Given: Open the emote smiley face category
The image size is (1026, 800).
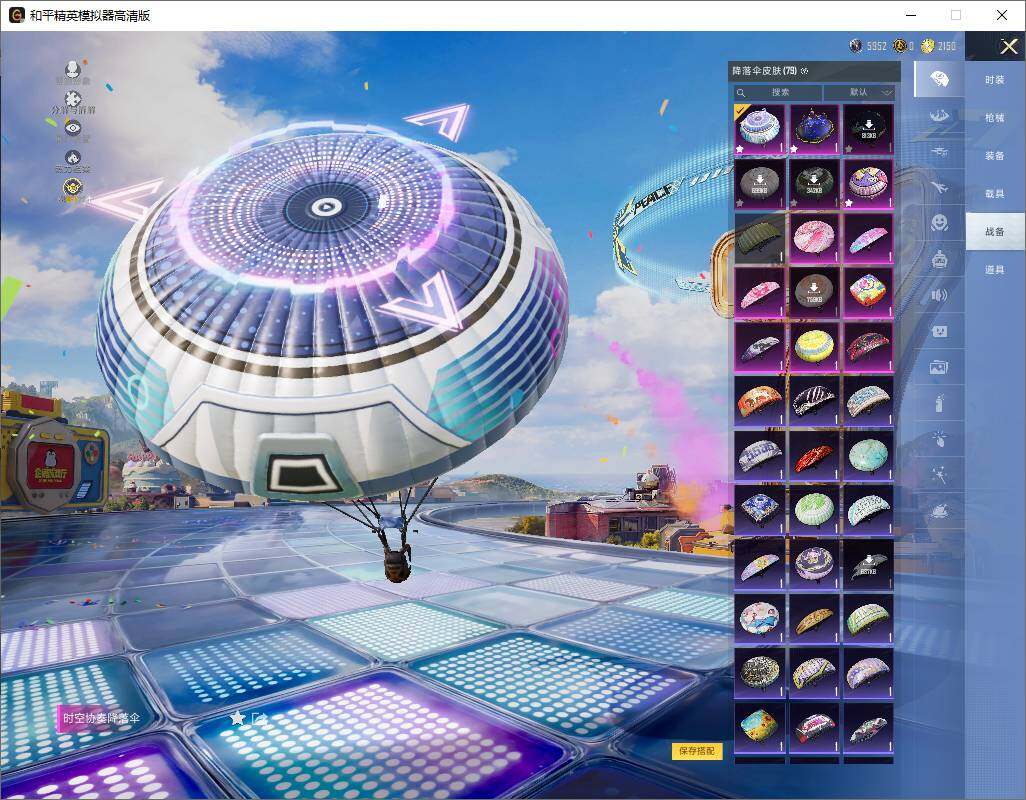Looking at the screenshot, I should 939,222.
